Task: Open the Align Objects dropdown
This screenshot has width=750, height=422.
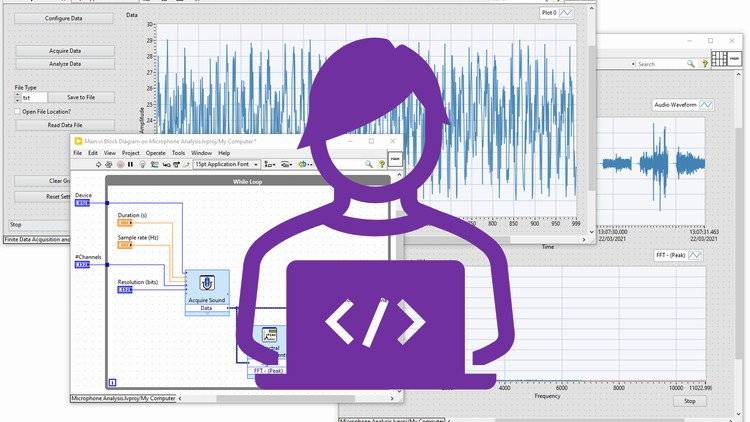Action: coord(270,165)
